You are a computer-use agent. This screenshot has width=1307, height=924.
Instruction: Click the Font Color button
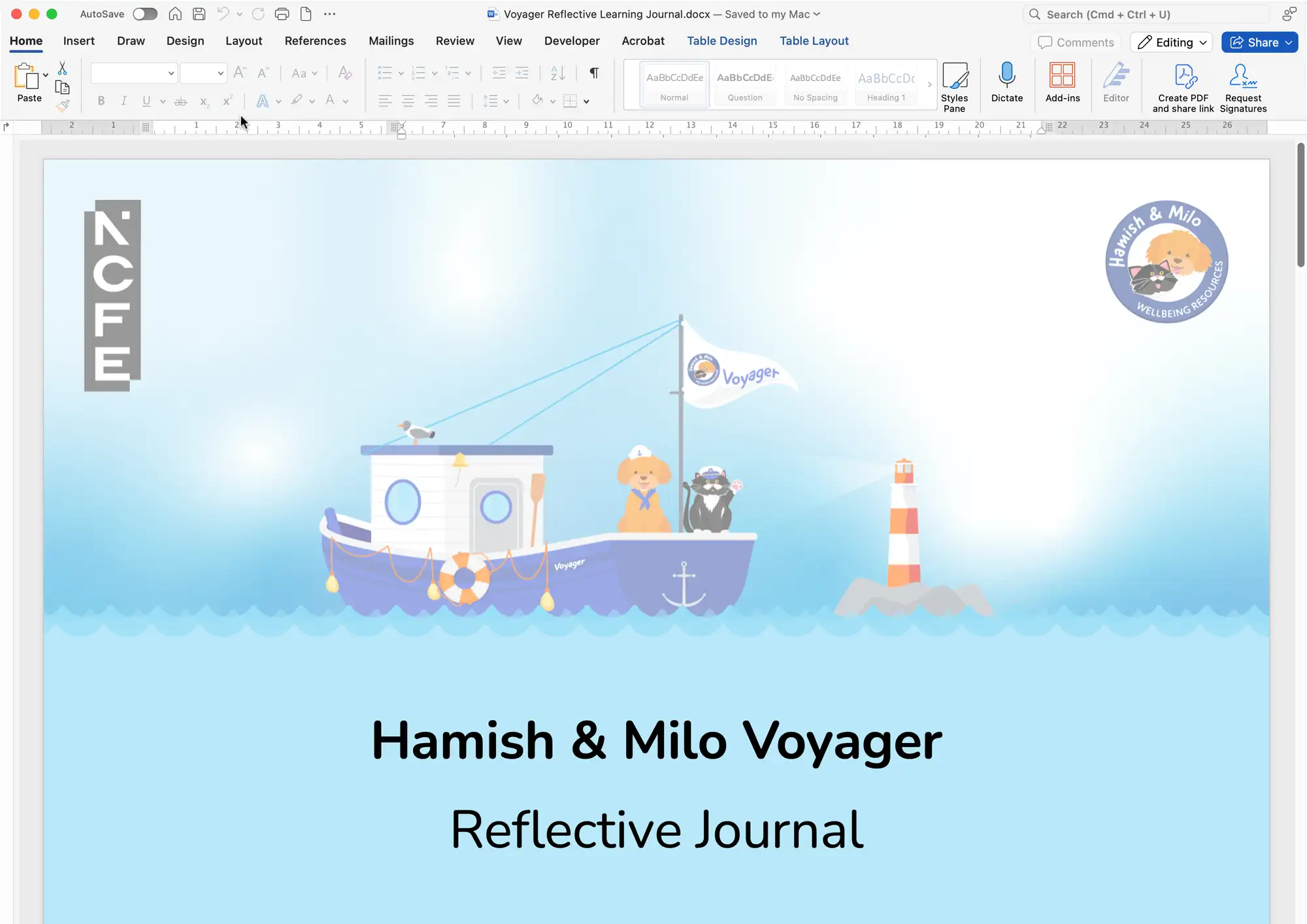(x=330, y=100)
